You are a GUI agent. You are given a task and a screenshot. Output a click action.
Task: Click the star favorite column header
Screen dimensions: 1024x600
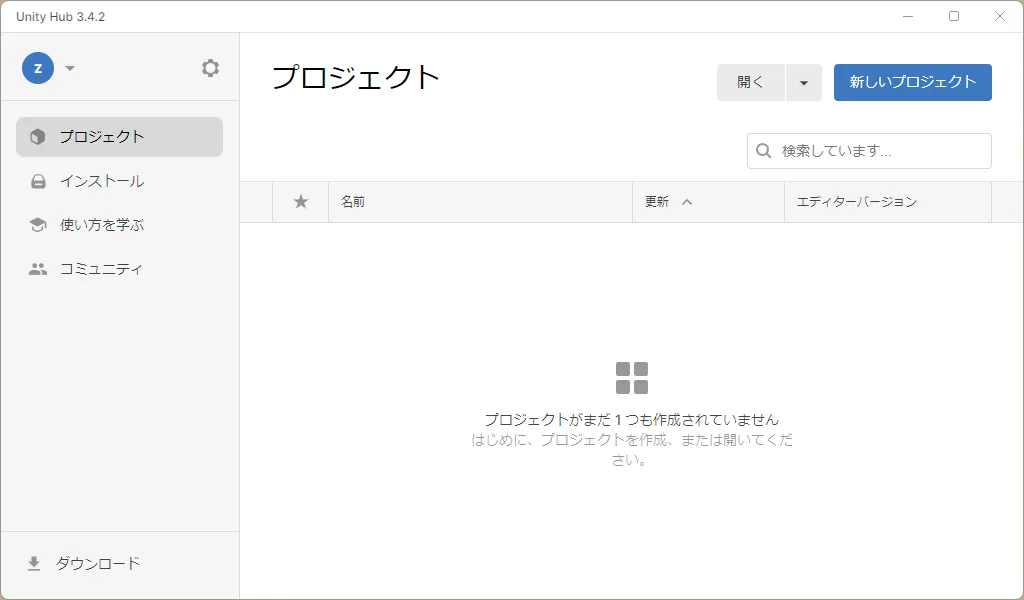pyautogui.click(x=301, y=202)
